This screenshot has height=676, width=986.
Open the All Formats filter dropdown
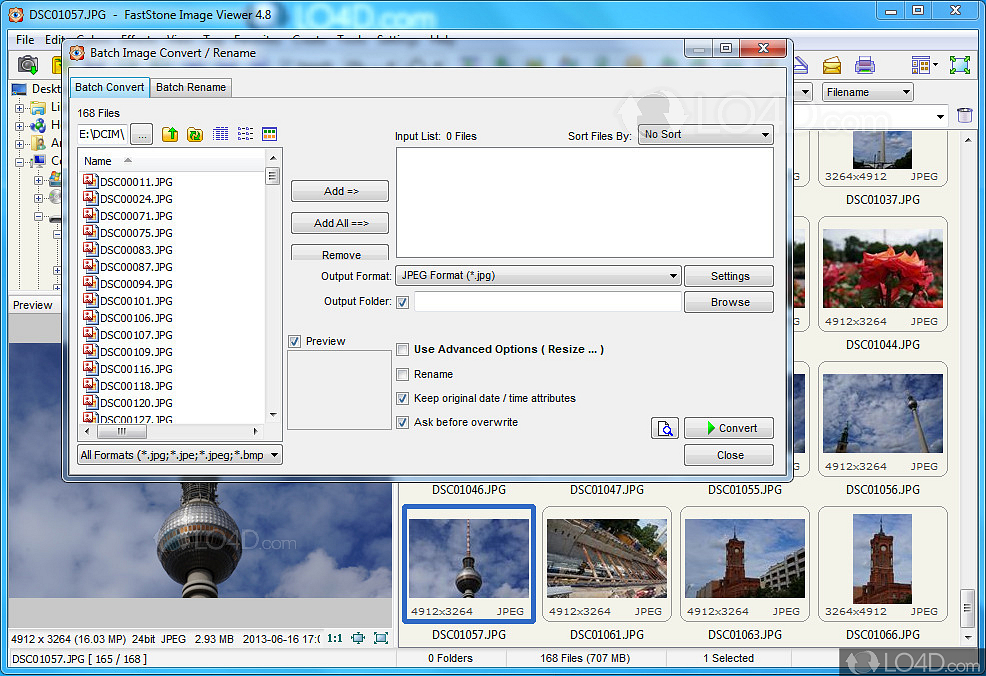tap(180, 455)
